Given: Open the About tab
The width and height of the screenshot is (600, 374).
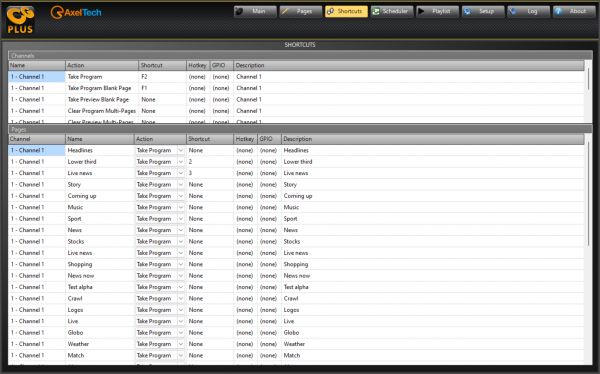Looking at the screenshot, I should pyautogui.click(x=574, y=11).
